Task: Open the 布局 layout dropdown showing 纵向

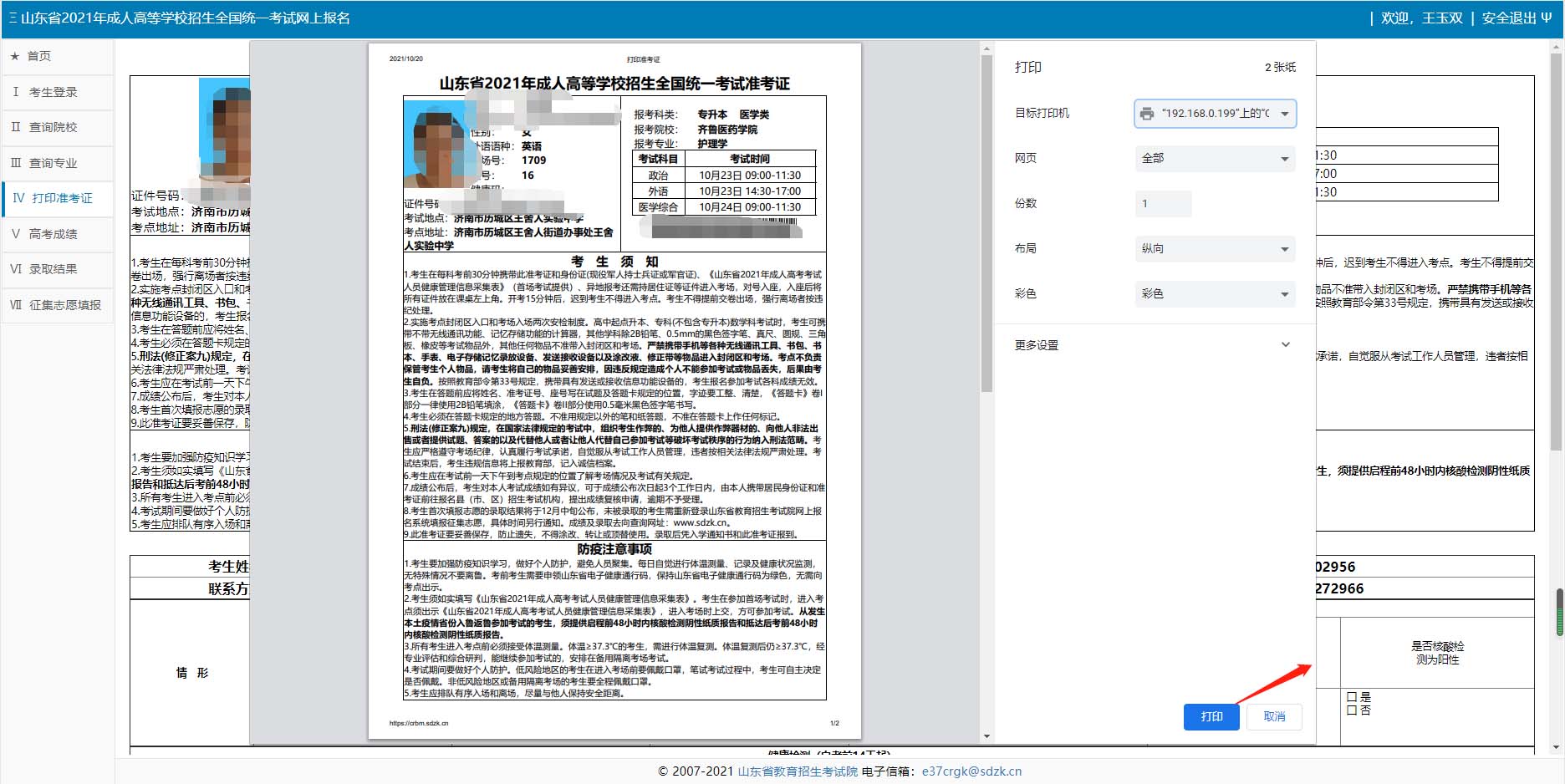Action: coord(1215,249)
